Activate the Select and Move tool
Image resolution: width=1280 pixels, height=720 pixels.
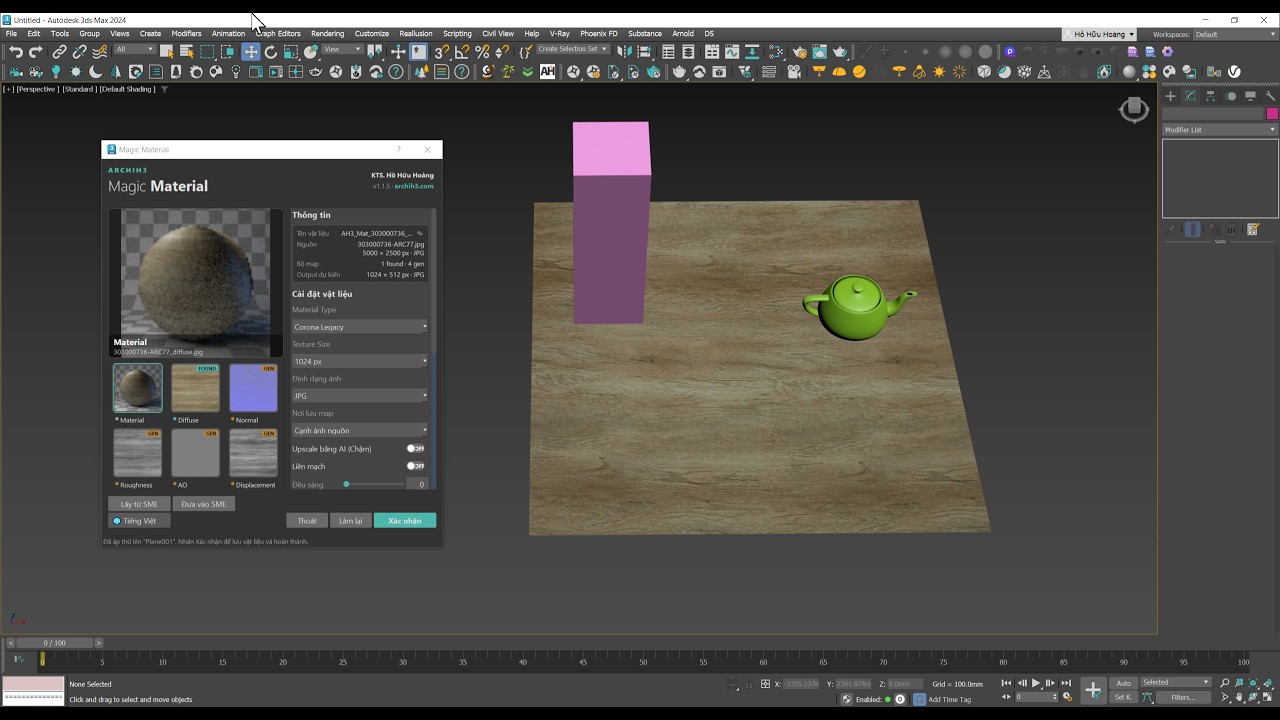pos(250,52)
